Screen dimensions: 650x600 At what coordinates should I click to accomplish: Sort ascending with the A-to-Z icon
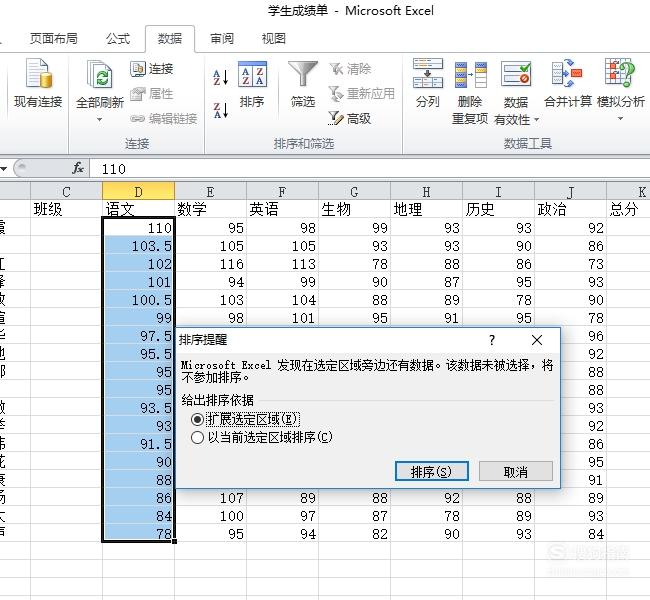pyautogui.click(x=221, y=77)
